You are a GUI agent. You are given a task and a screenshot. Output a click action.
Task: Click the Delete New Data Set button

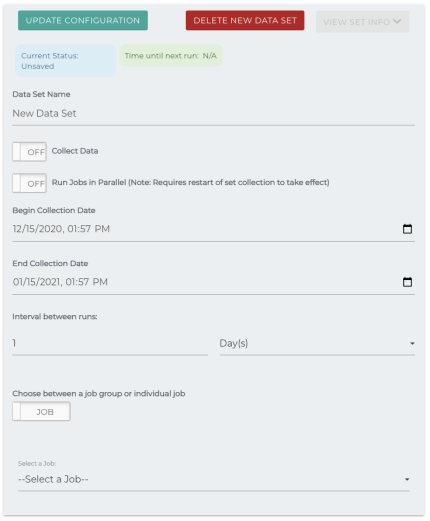pyautogui.click(x=245, y=20)
